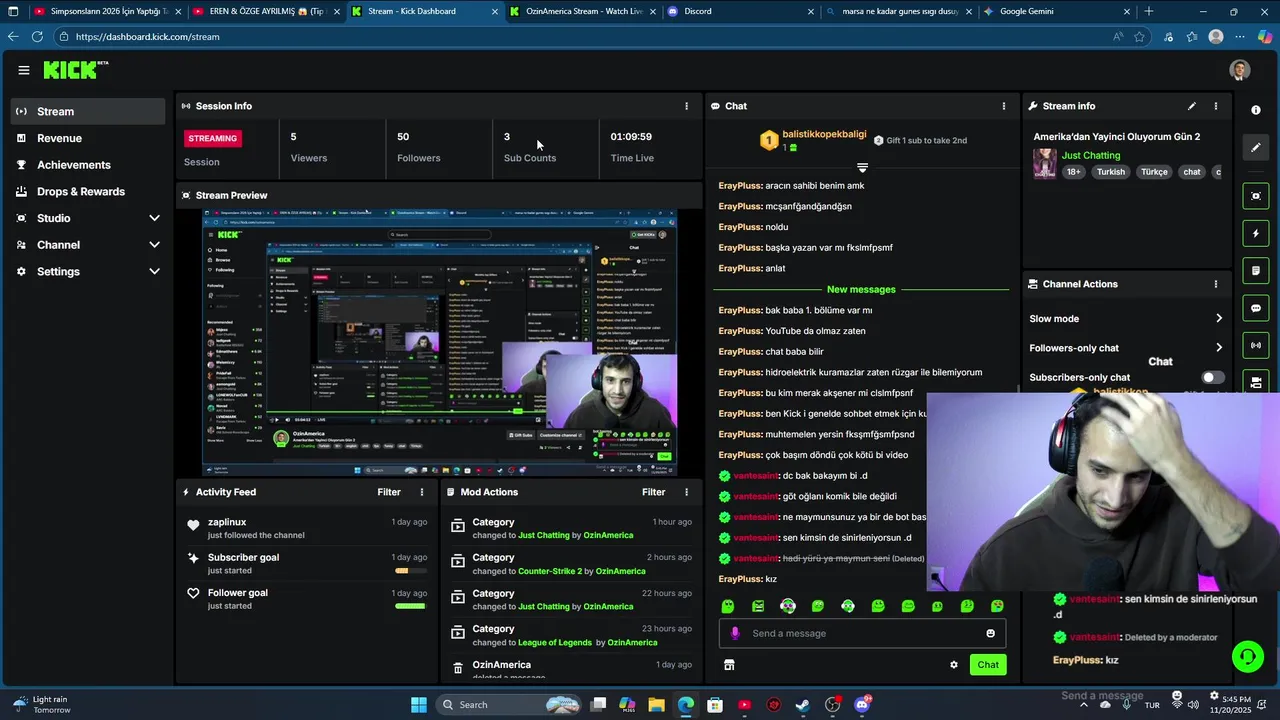Viewport: 1280px width, 720px height.
Task: Click the Subscriber goal progress bar
Action: (x=409, y=571)
